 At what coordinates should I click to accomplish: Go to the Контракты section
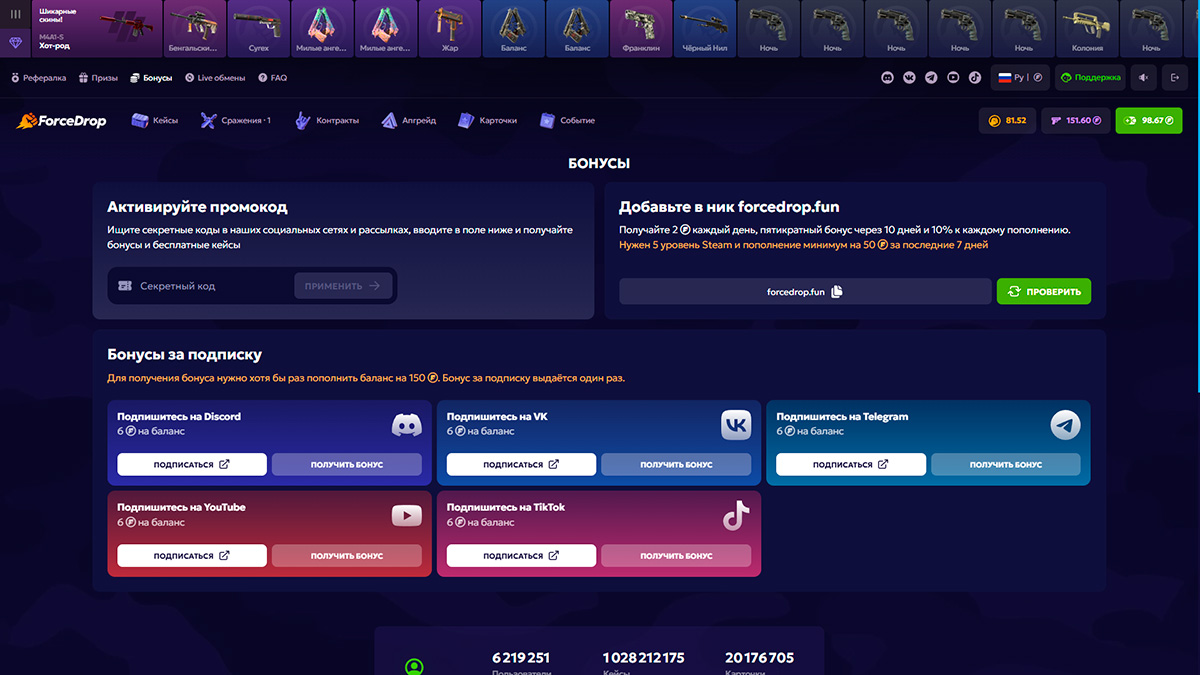tap(326, 121)
